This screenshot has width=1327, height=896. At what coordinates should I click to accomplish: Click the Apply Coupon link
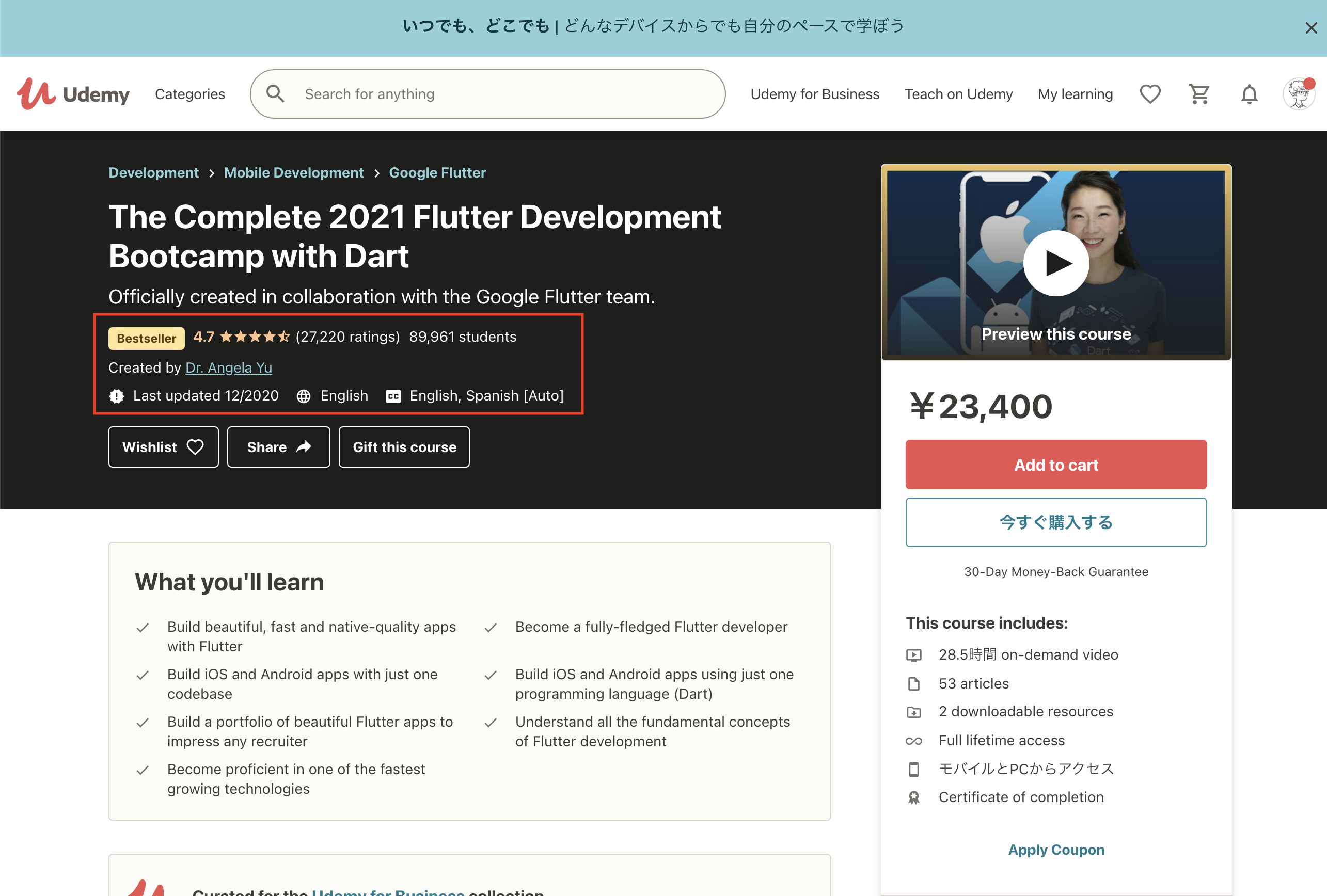(1055, 849)
